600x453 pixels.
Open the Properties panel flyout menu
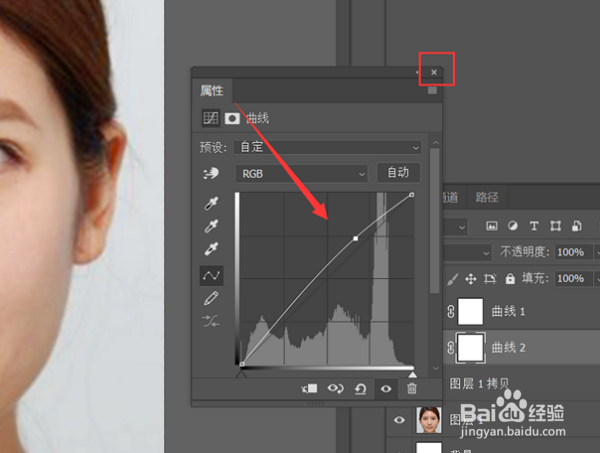pos(432,90)
